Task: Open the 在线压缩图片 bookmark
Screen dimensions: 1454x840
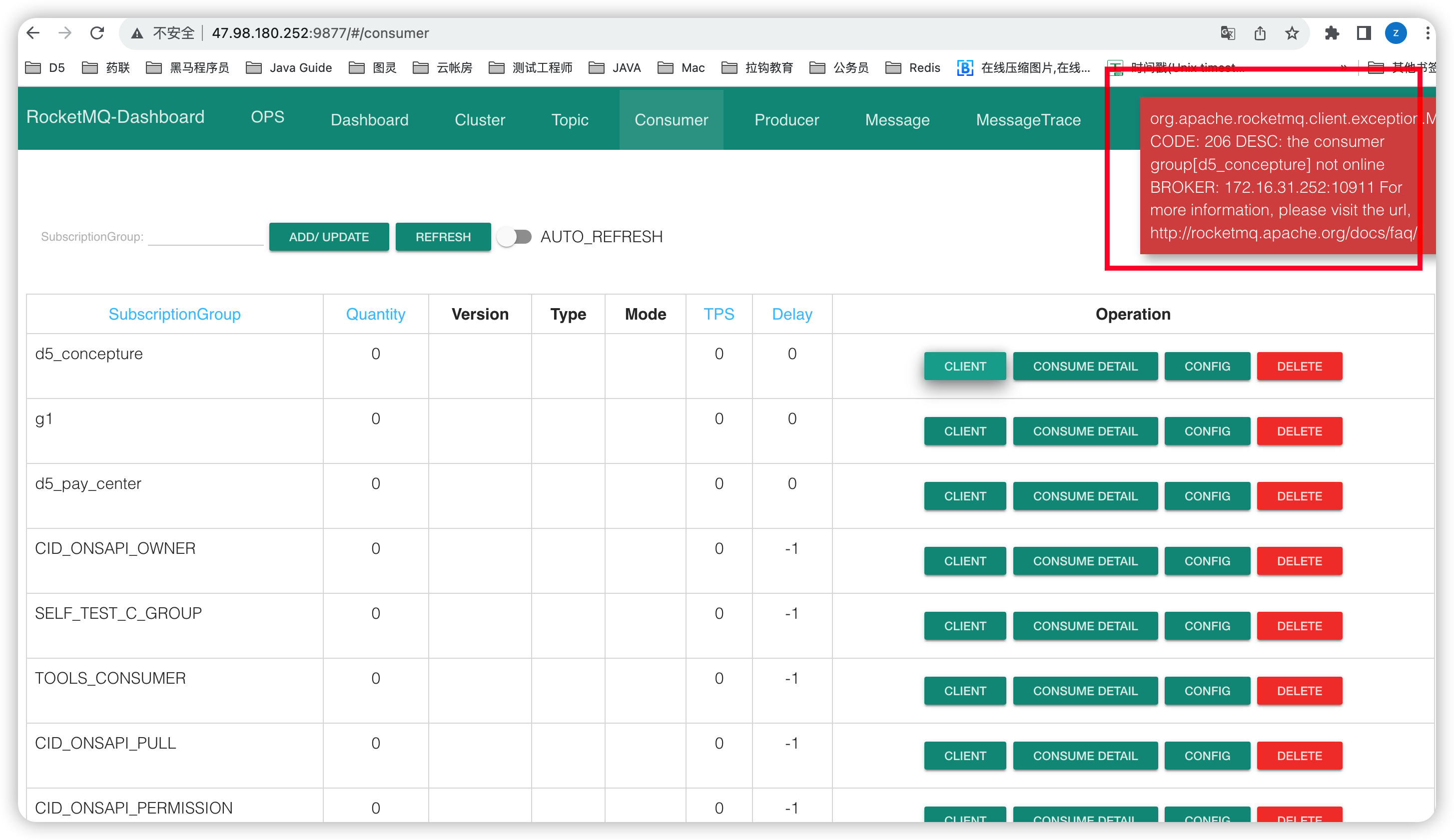Action: click(1024, 67)
